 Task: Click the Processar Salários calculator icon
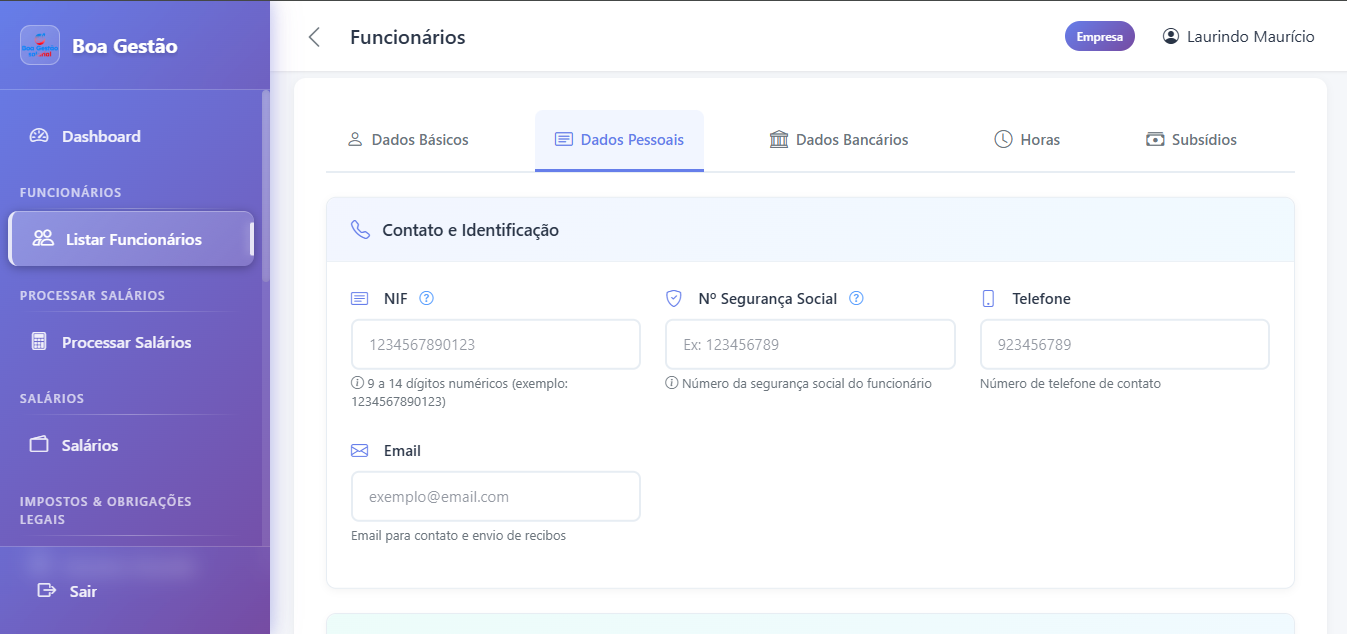click(39, 342)
